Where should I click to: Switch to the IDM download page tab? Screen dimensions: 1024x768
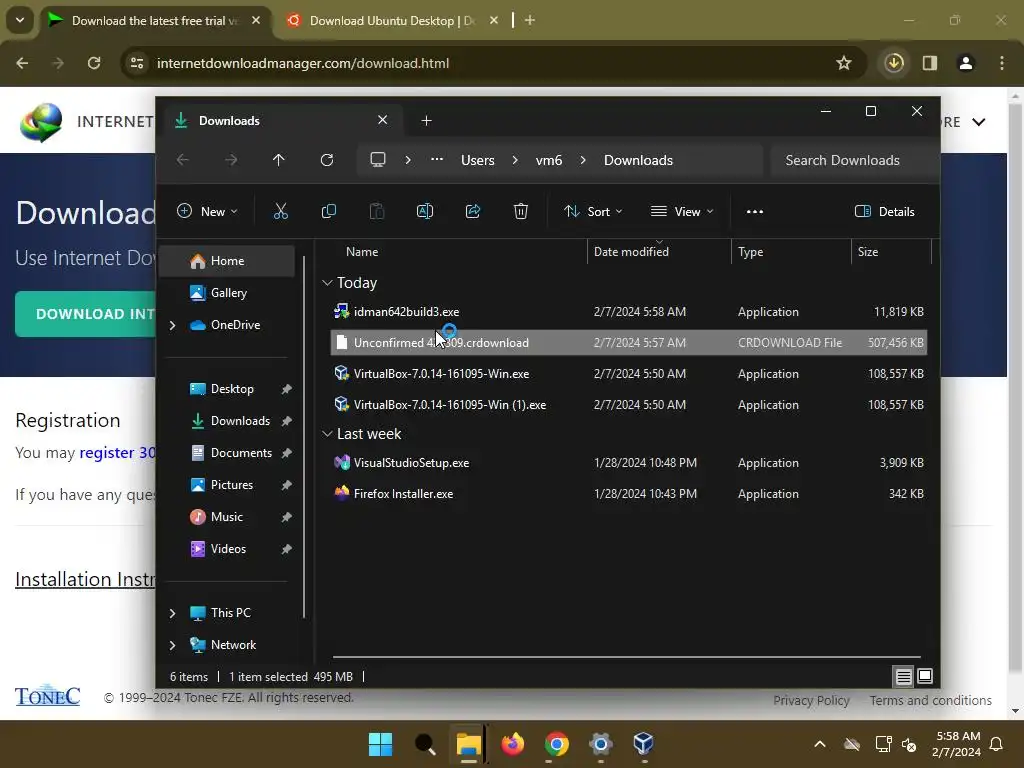pyautogui.click(x=152, y=21)
